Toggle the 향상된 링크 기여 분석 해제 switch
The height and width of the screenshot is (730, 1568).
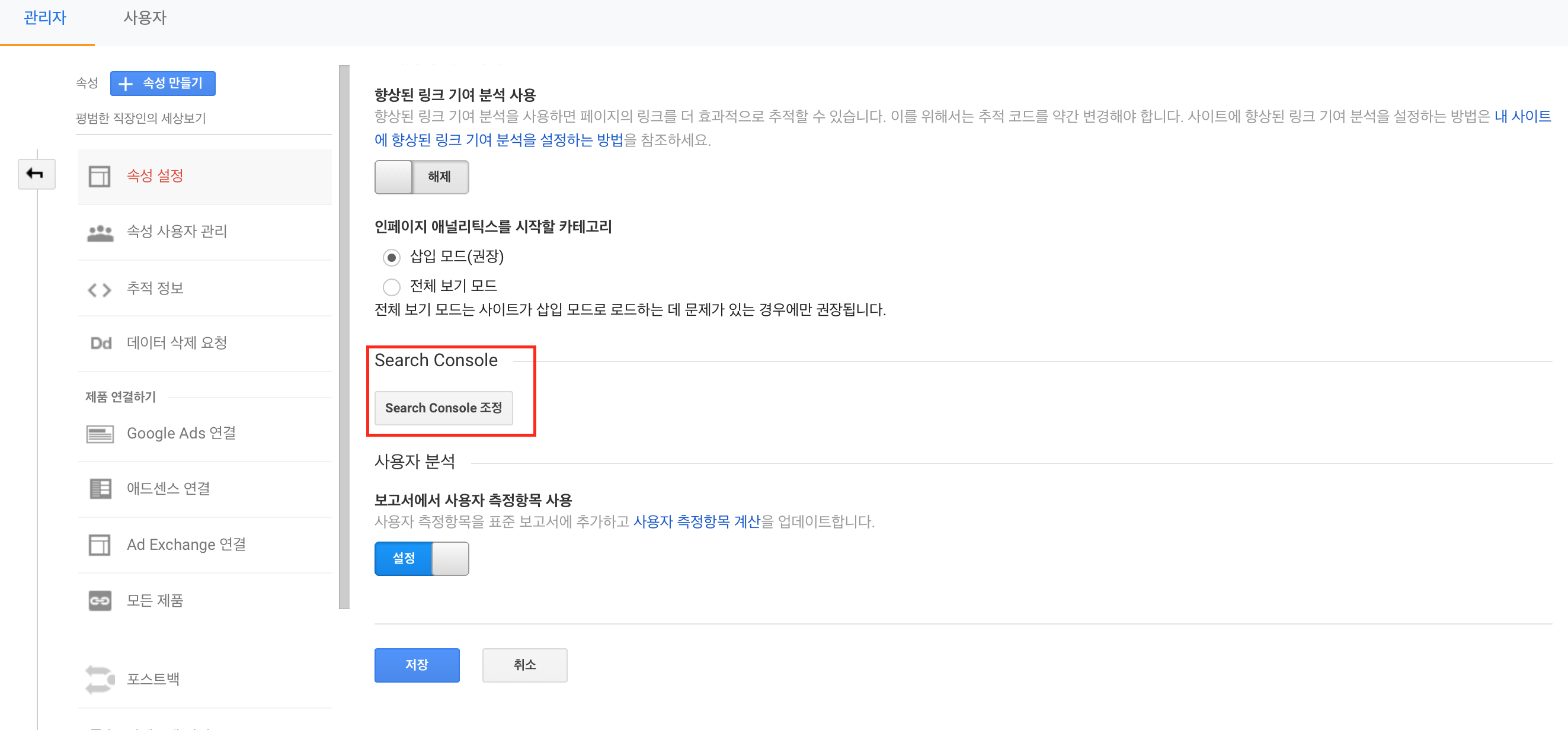tap(421, 177)
